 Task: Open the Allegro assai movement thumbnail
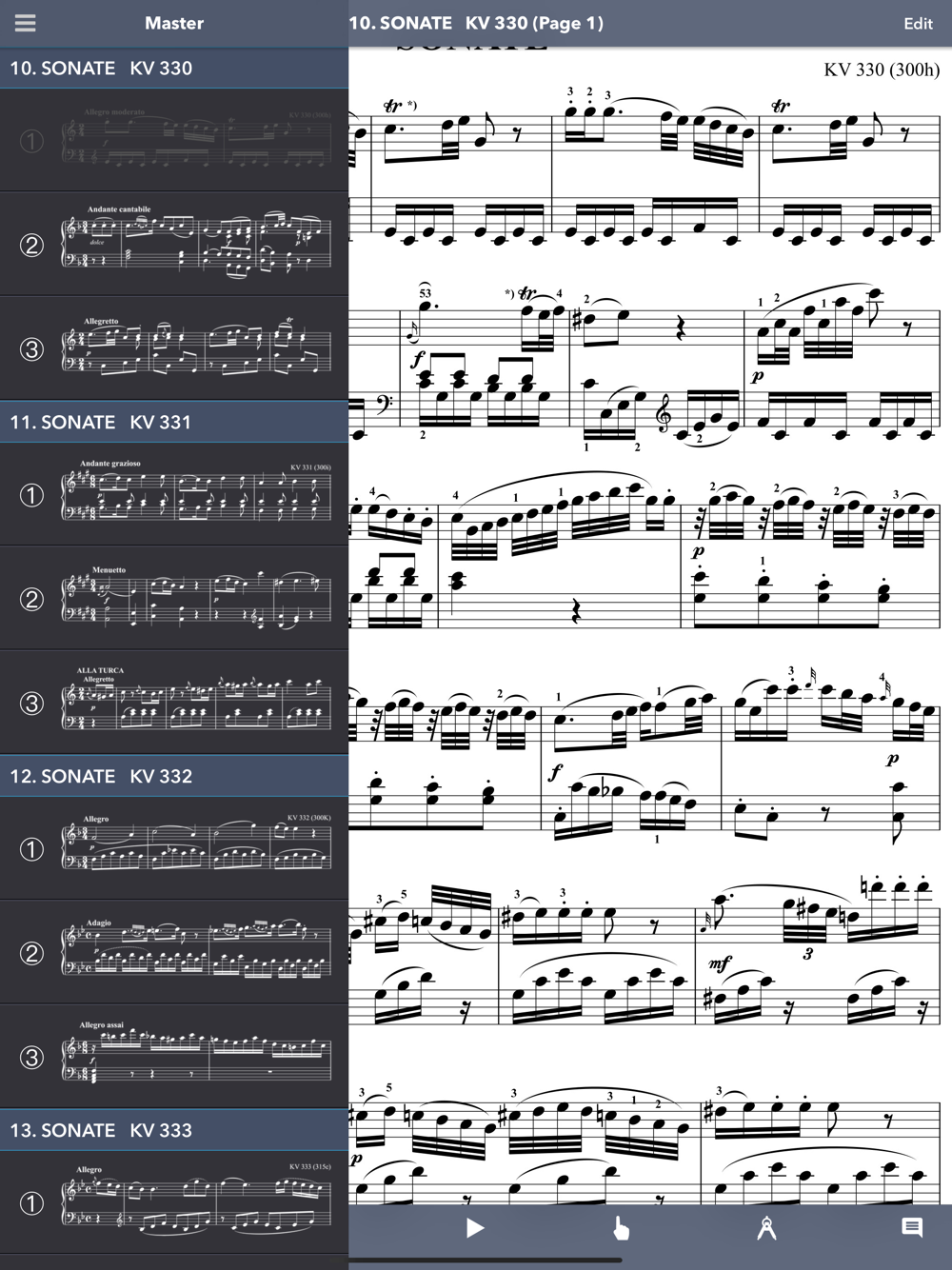(196, 1054)
